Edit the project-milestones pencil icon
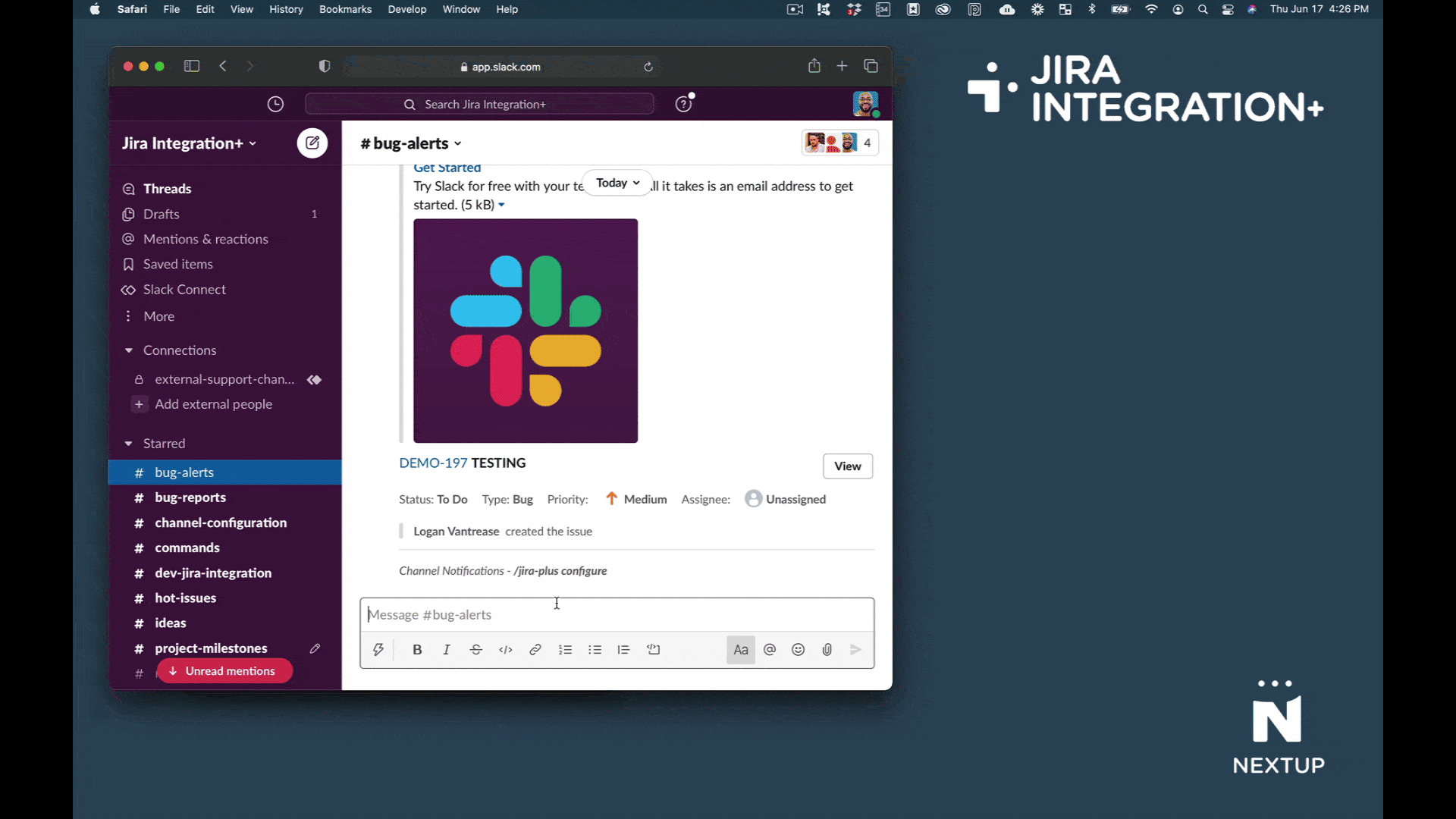Screen dimensions: 1456x819 [x=315, y=648]
